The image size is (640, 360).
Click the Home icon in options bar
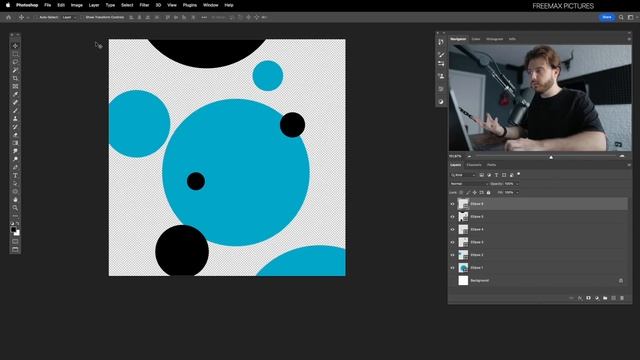(9, 18)
